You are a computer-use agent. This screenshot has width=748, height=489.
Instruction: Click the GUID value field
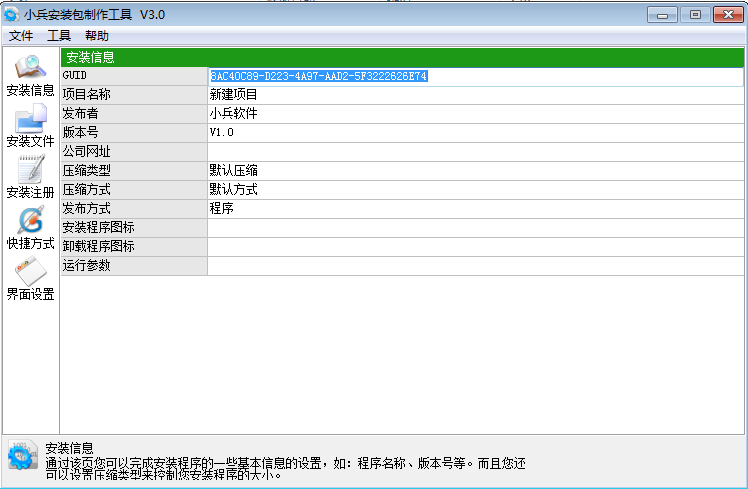[474, 76]
